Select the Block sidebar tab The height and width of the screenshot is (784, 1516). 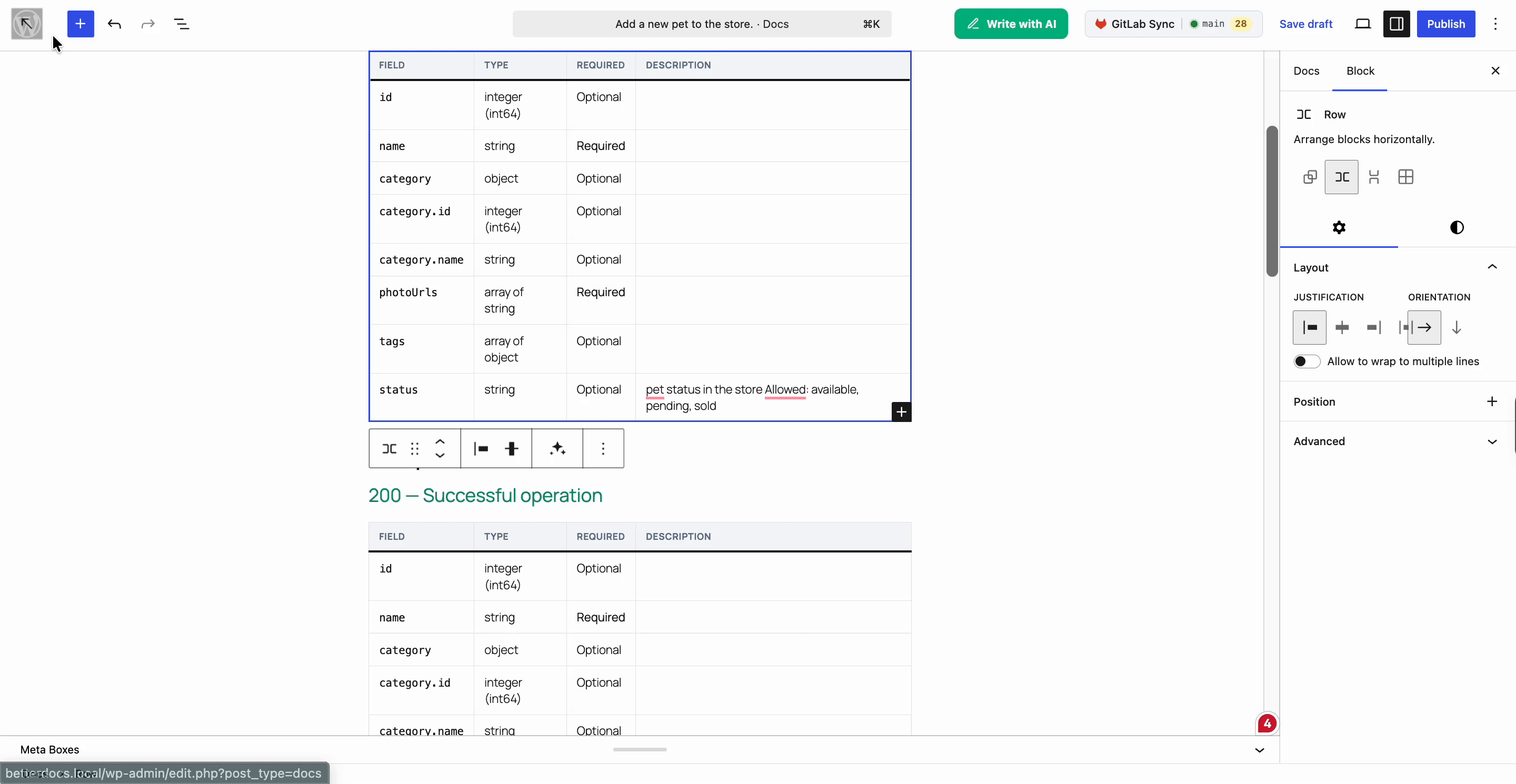1360,71
